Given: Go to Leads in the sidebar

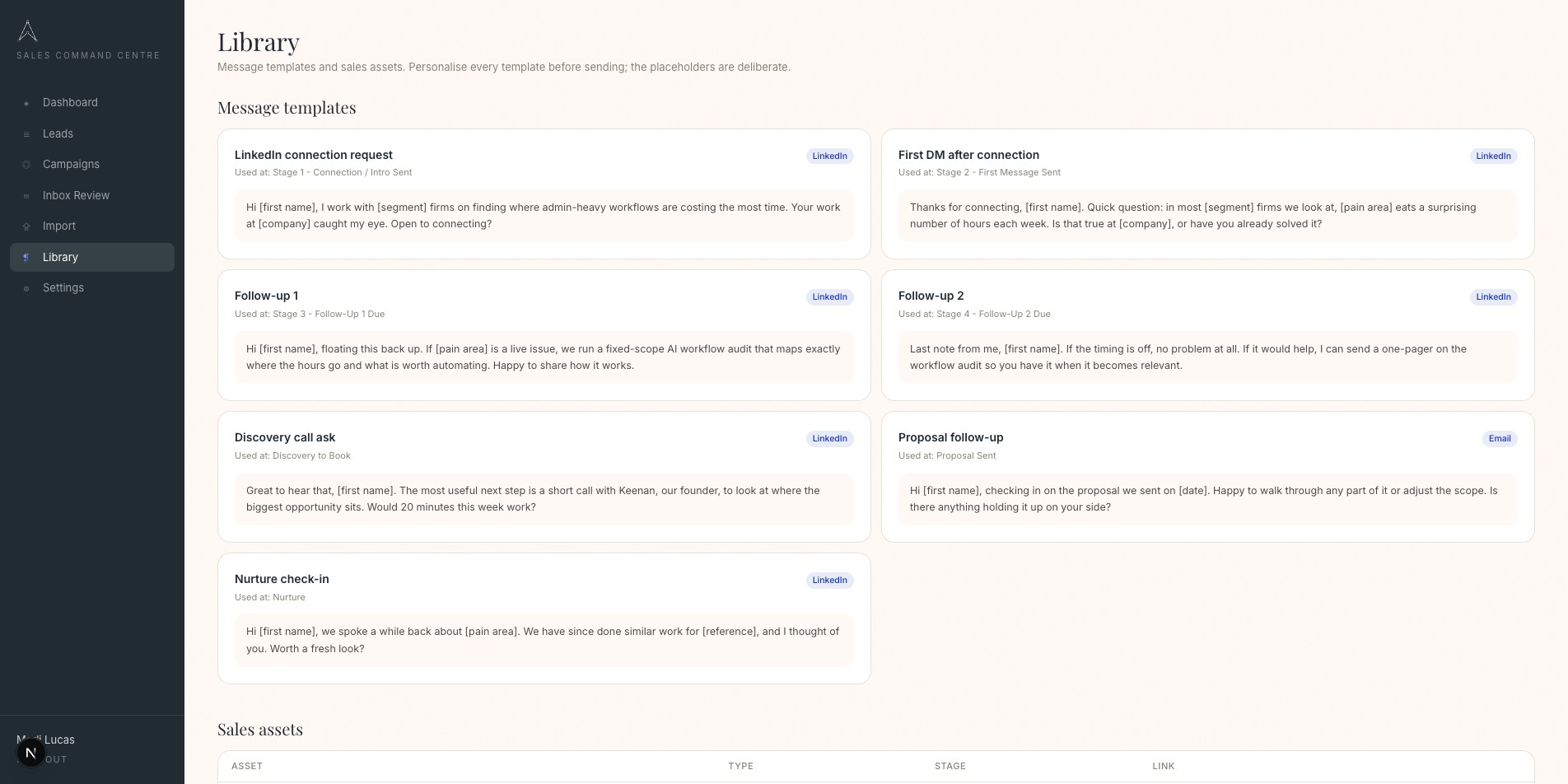Looking at the screenshot, I should (92, 133).
